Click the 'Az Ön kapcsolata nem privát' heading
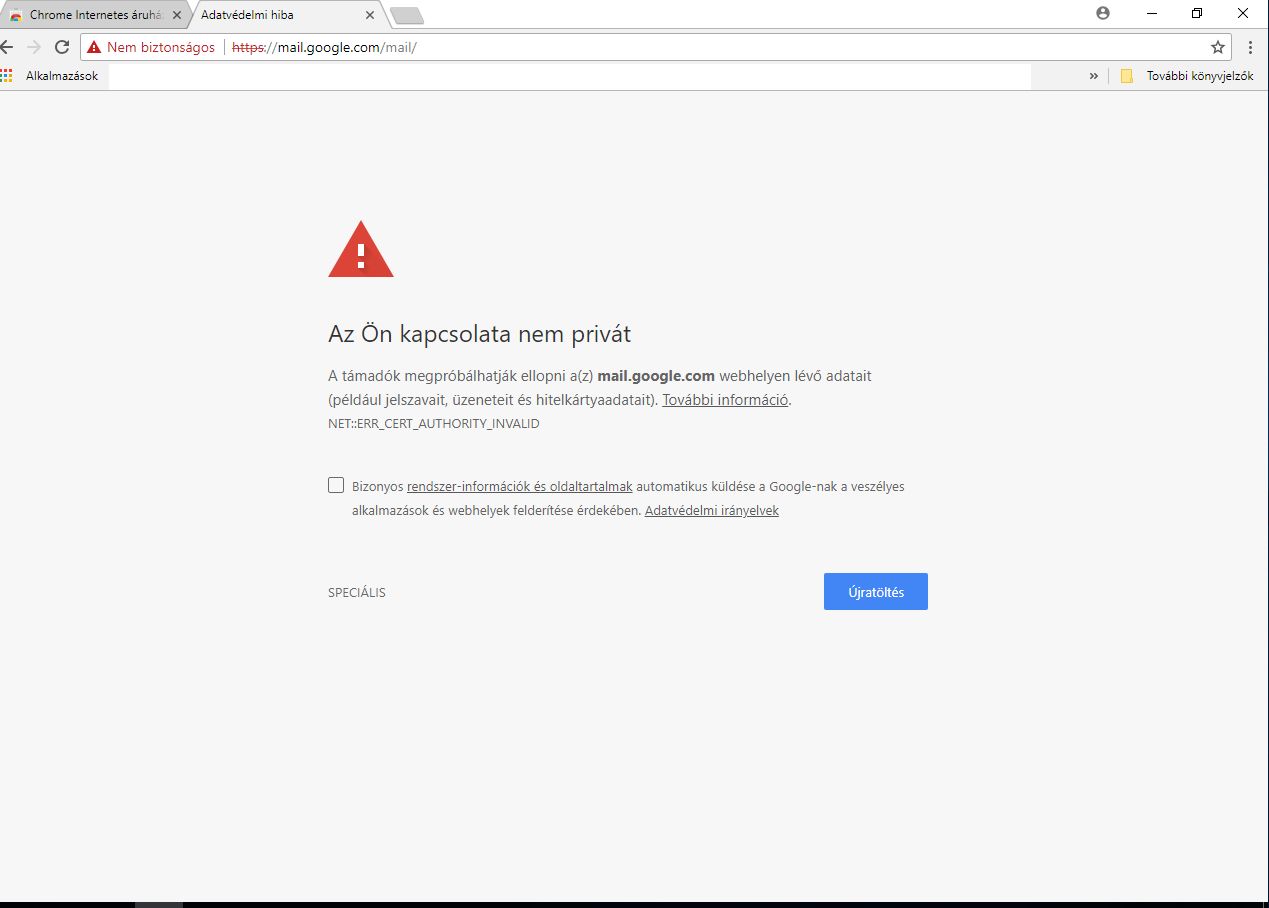This screenshot has width=1269, height=908. pyautogui.click(x=480, y=334)
